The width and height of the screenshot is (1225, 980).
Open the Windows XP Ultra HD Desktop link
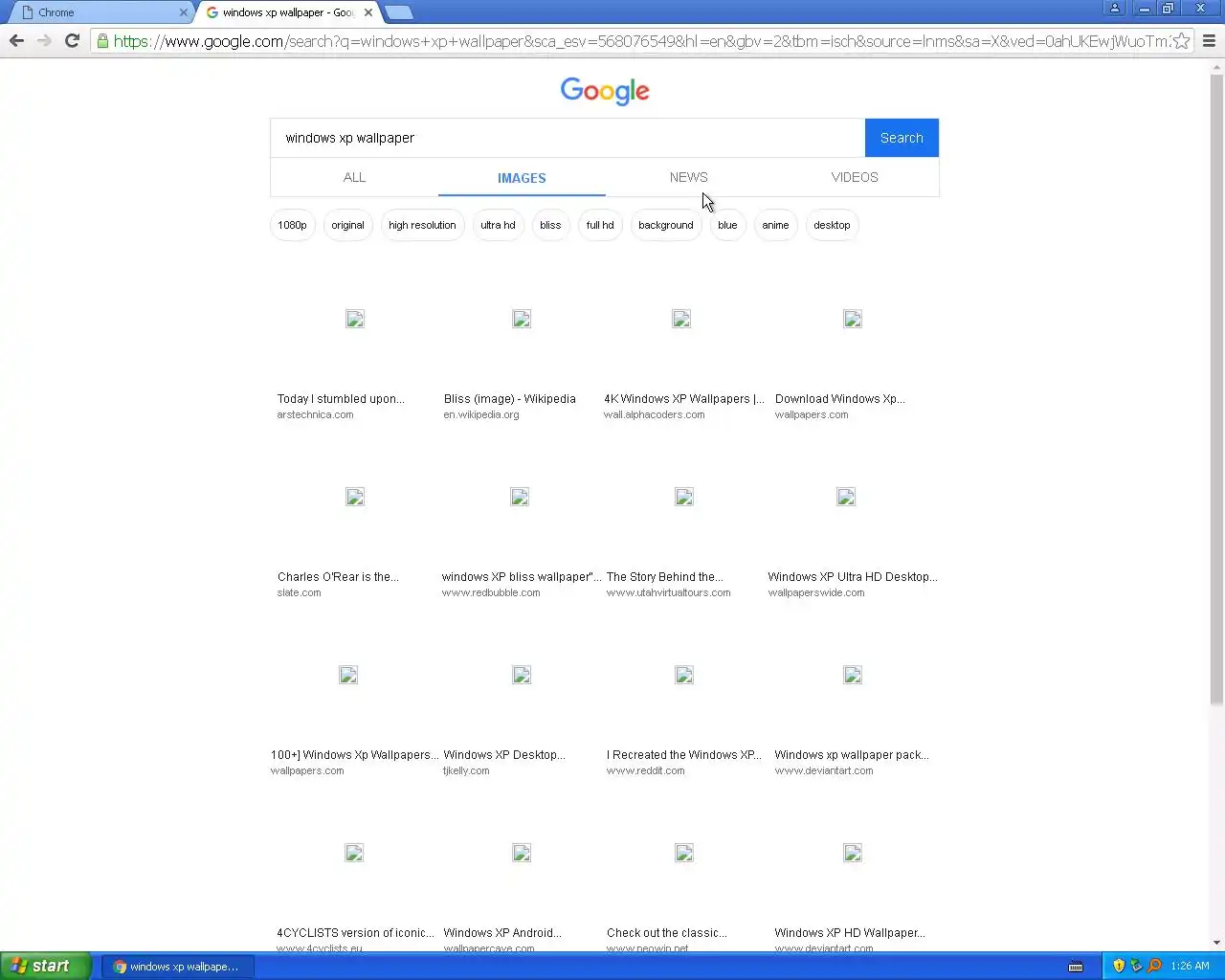pyautogui.click(x=852, y=577)
